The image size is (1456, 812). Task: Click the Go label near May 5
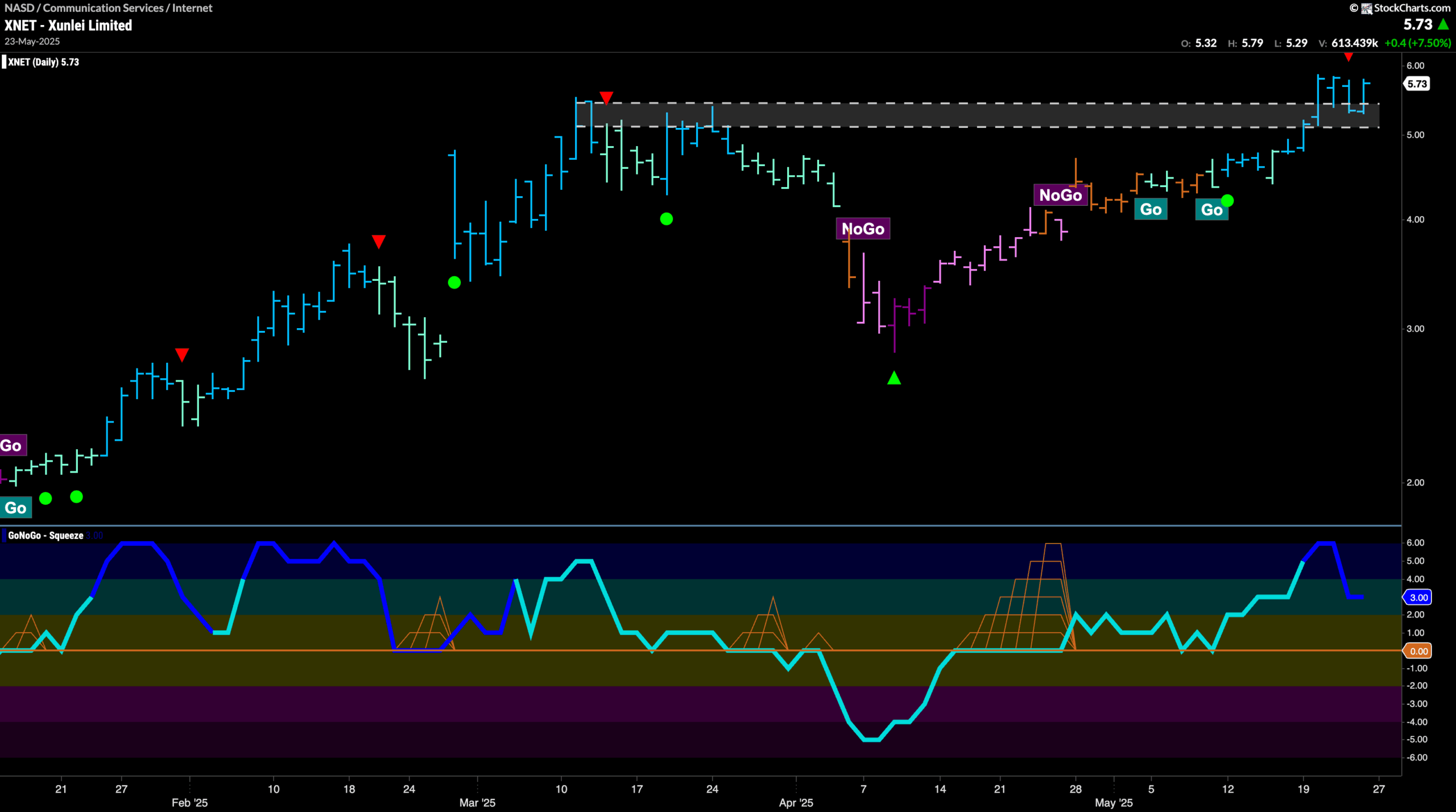pos(1151,209)
